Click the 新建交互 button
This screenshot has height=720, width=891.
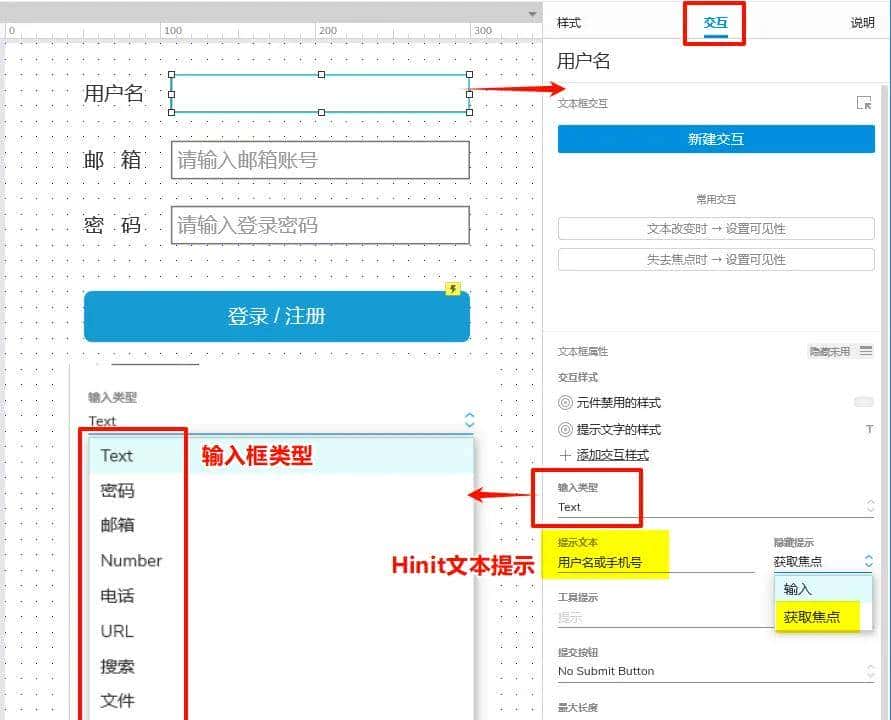[x=714, y=139]
